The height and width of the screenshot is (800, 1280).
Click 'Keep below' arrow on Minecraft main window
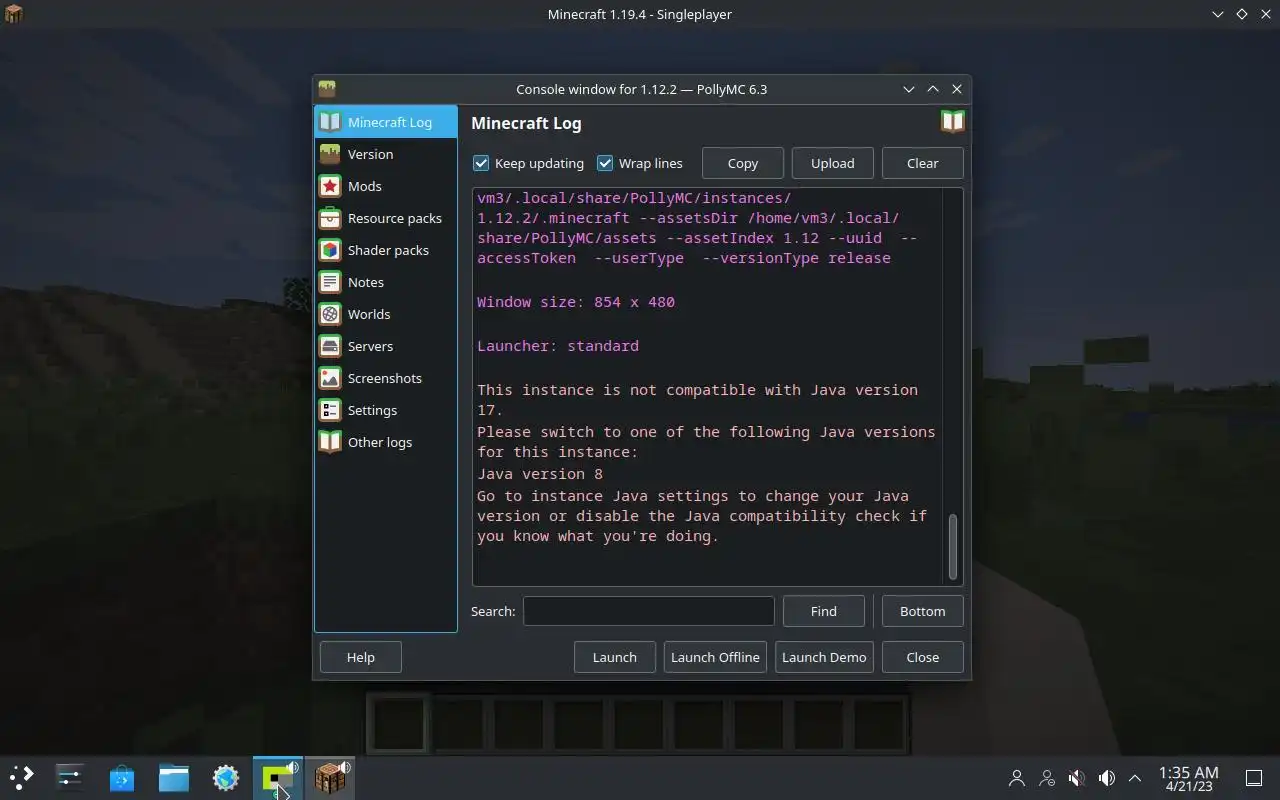pyautogui.click(x=1218, y=14)
